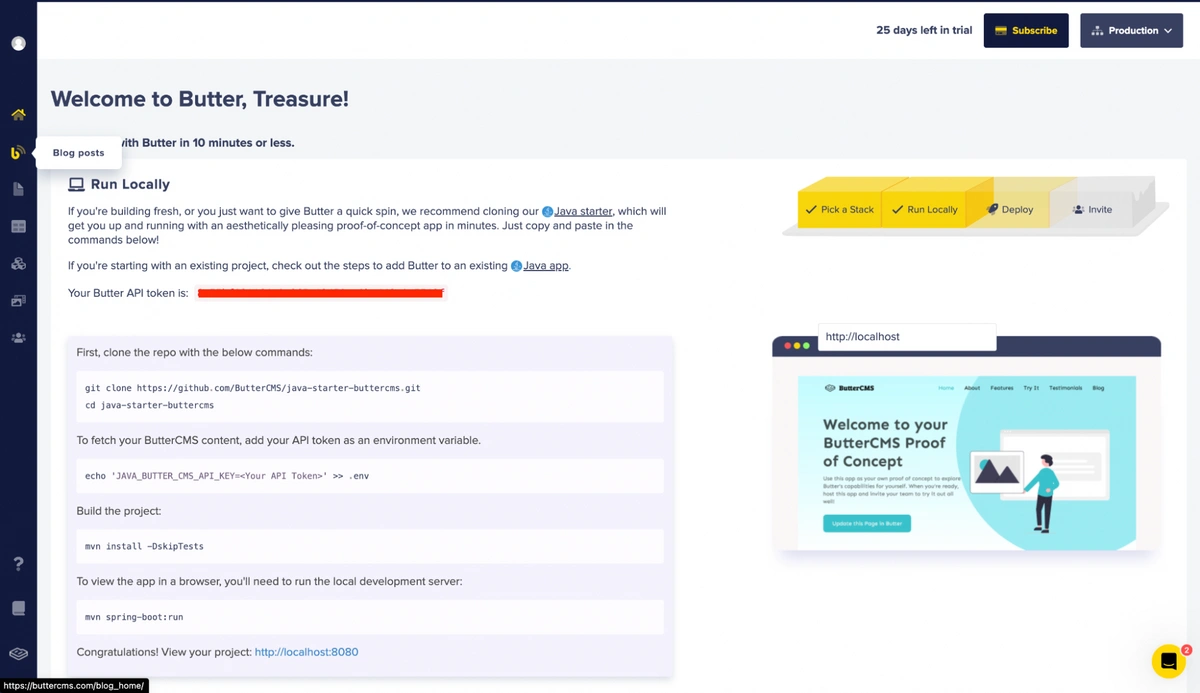Open the Collections table icon in sidebar
This screenshot has width=1200, height=693.
coord(18,227)
